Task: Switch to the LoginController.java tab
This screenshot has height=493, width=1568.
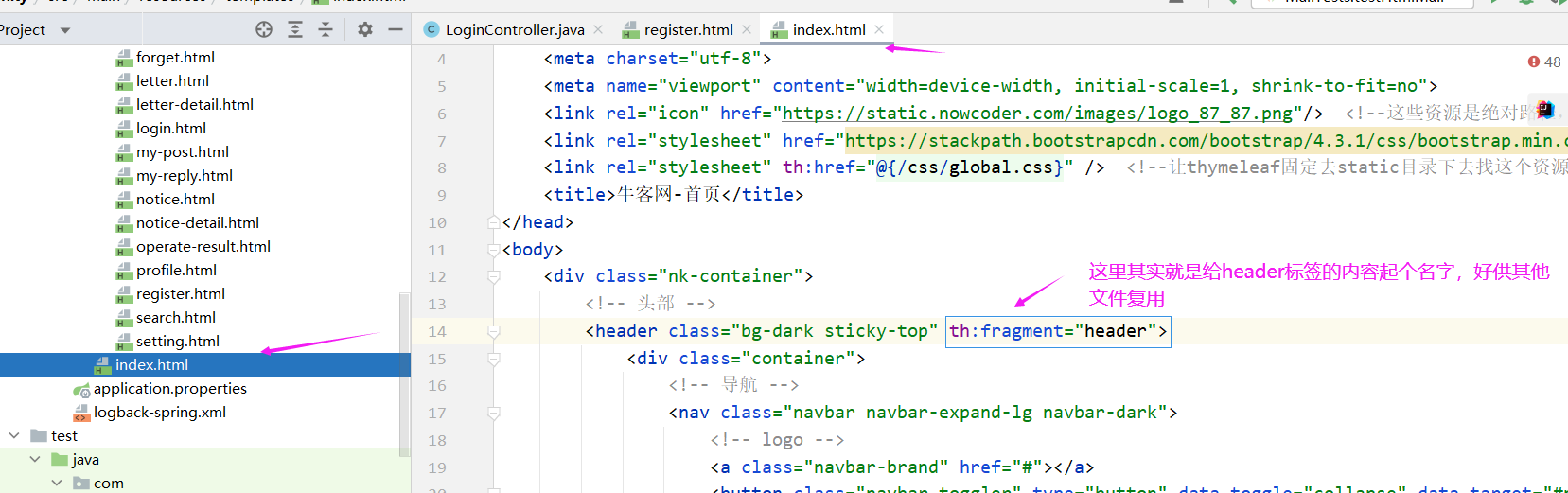Action: [x=514, y=29]
